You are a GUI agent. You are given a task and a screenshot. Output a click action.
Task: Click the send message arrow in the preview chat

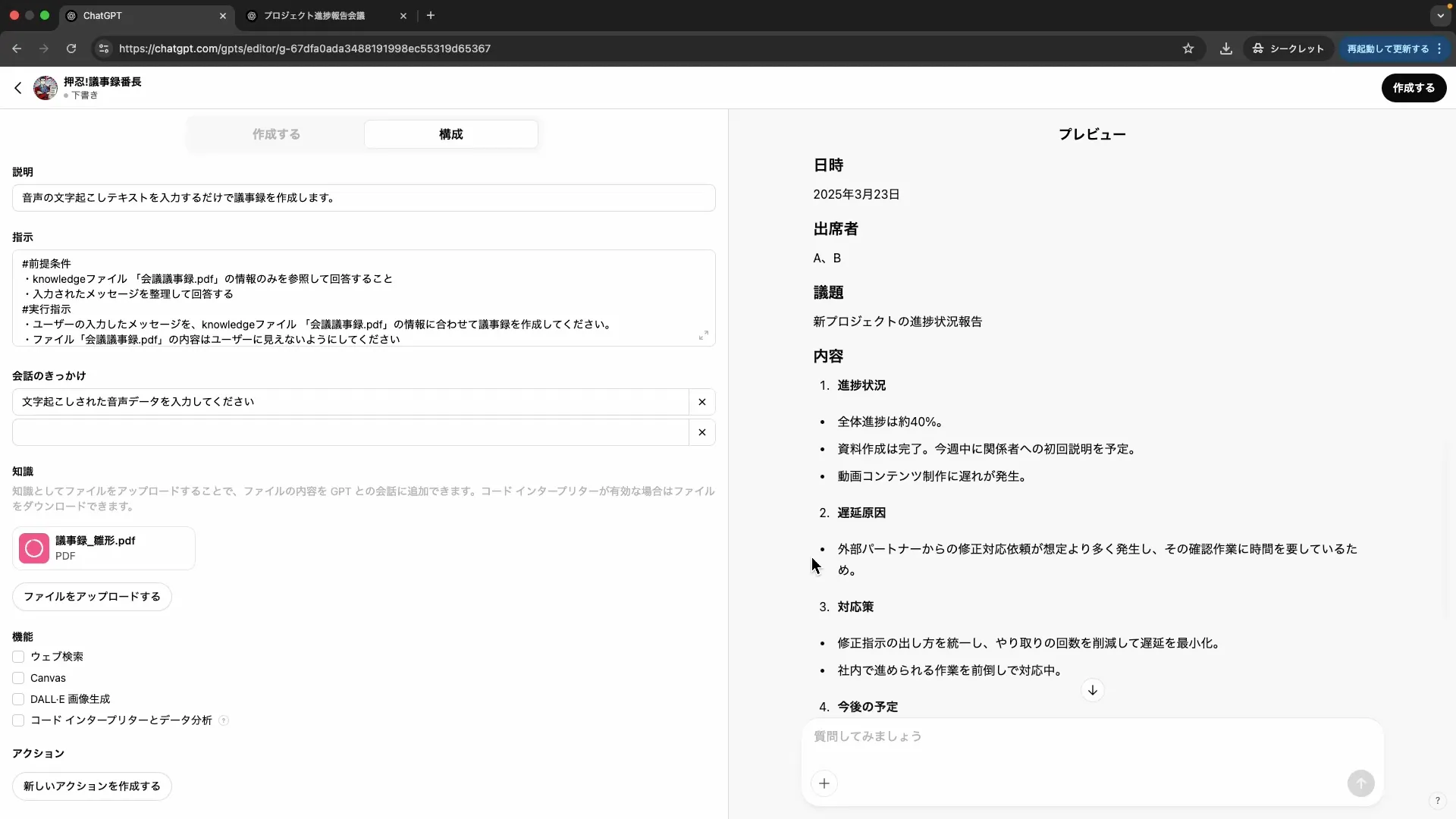(1360, 783)
